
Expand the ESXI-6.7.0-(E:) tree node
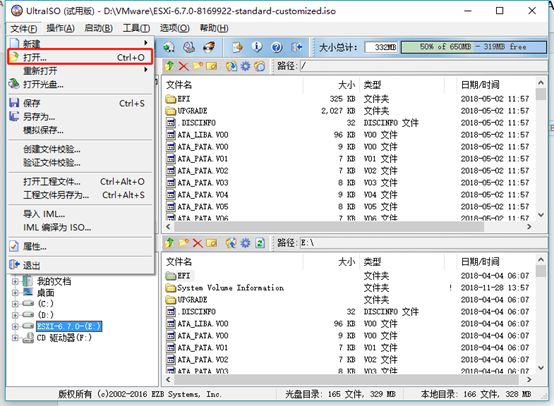tap(15, 326)
